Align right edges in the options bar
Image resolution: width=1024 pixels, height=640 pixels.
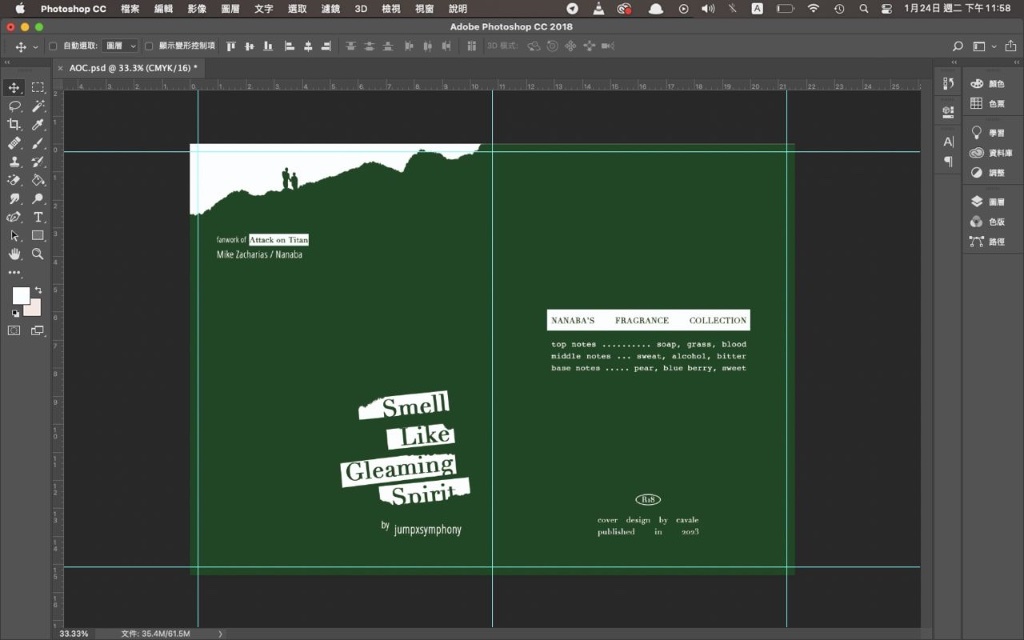(x=326, y=46)
